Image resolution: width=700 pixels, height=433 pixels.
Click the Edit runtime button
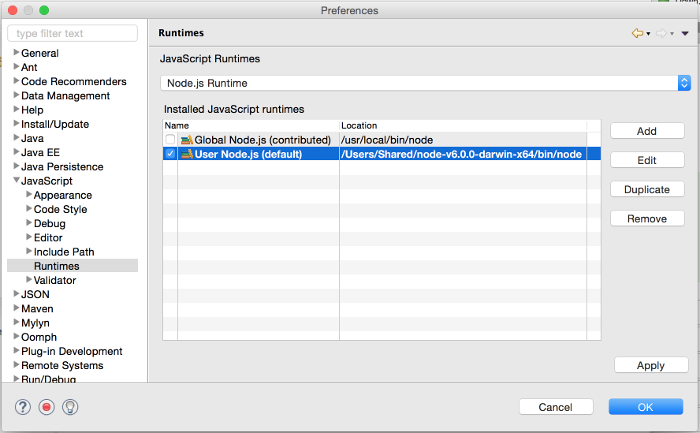[647, 160]
